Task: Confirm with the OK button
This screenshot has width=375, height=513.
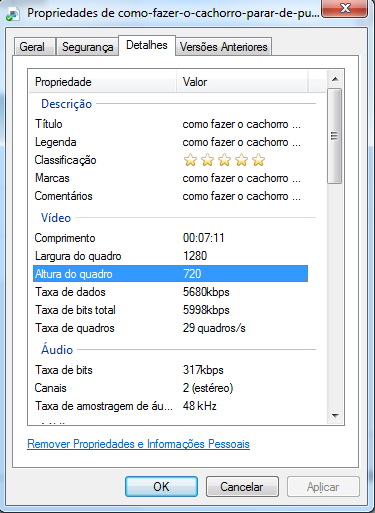Action: click(x=161, y=487)
